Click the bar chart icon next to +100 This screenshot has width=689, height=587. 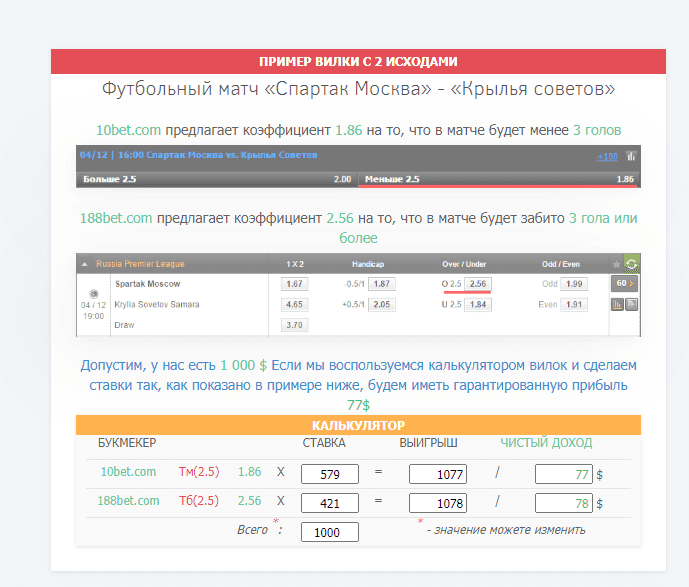click(x=631, y=156)
